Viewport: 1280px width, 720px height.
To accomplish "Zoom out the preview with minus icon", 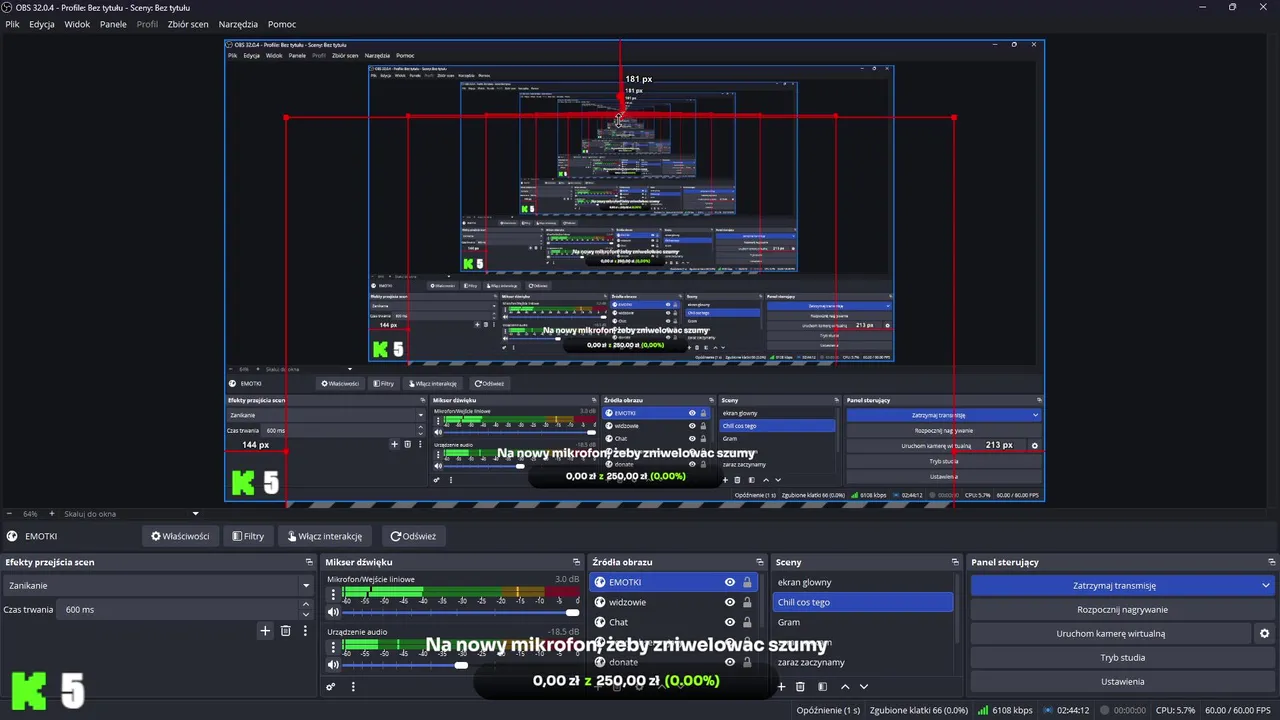I will [8, 514].
